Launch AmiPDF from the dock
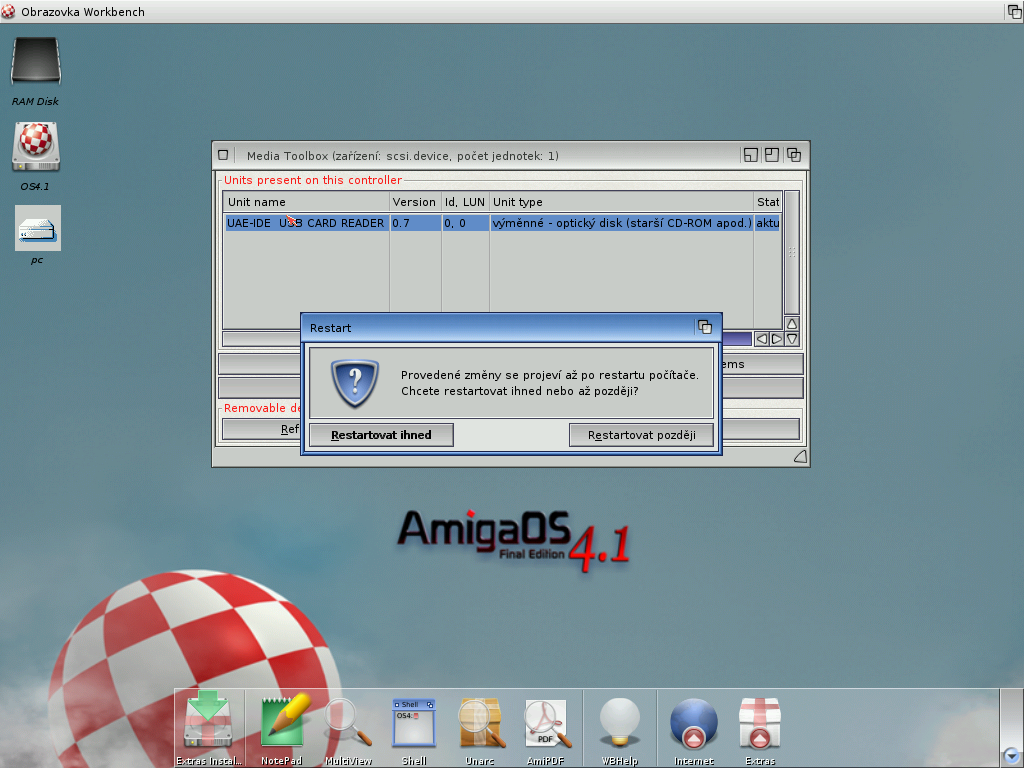The height and width of the screenshot is (768, 1024). click(547, 722)
